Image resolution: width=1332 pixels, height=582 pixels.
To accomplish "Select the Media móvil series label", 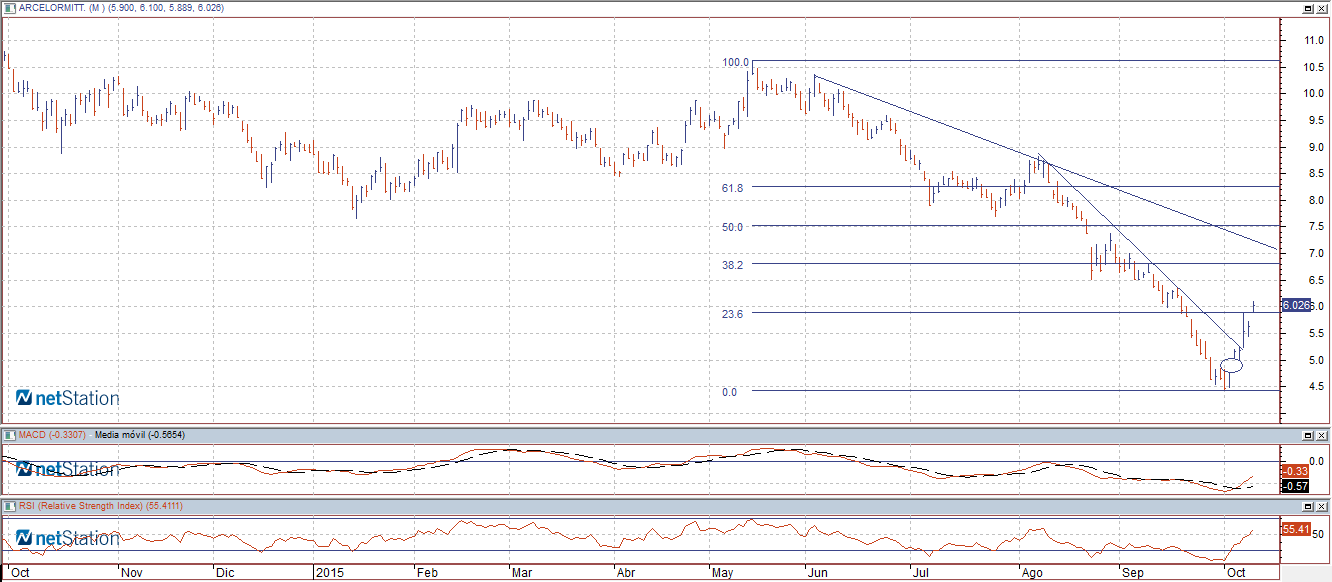I will pos(139,435).
